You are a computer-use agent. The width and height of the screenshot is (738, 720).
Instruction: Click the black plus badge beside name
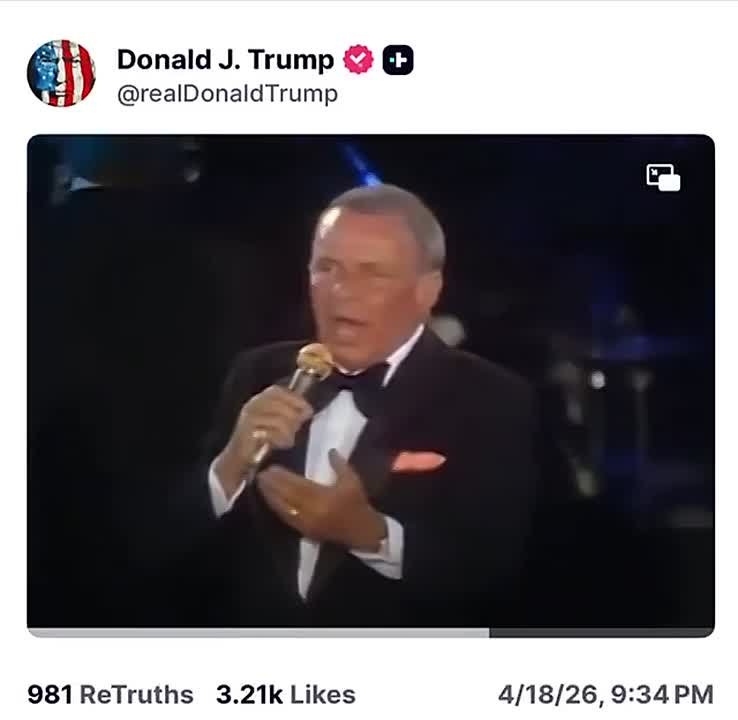398,60
